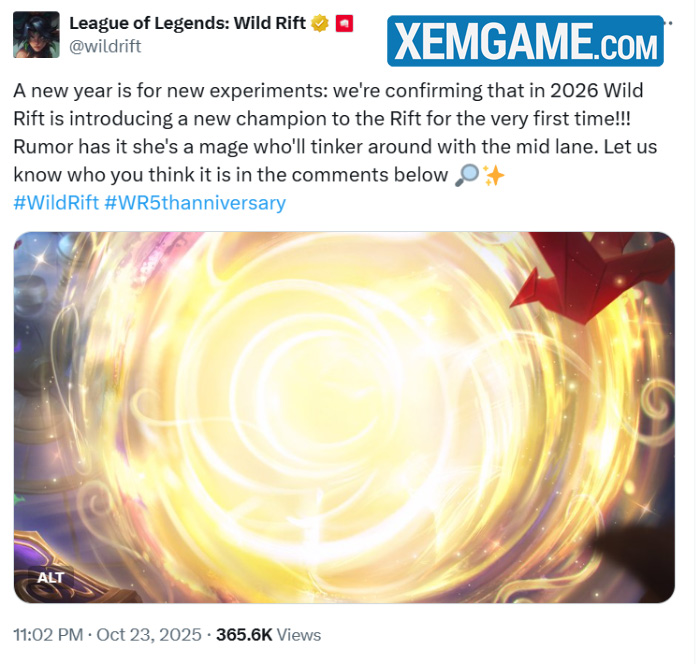Open the League of Legends: Wild Rift name
The image size is (700, 664).
(x=188, y=23)
